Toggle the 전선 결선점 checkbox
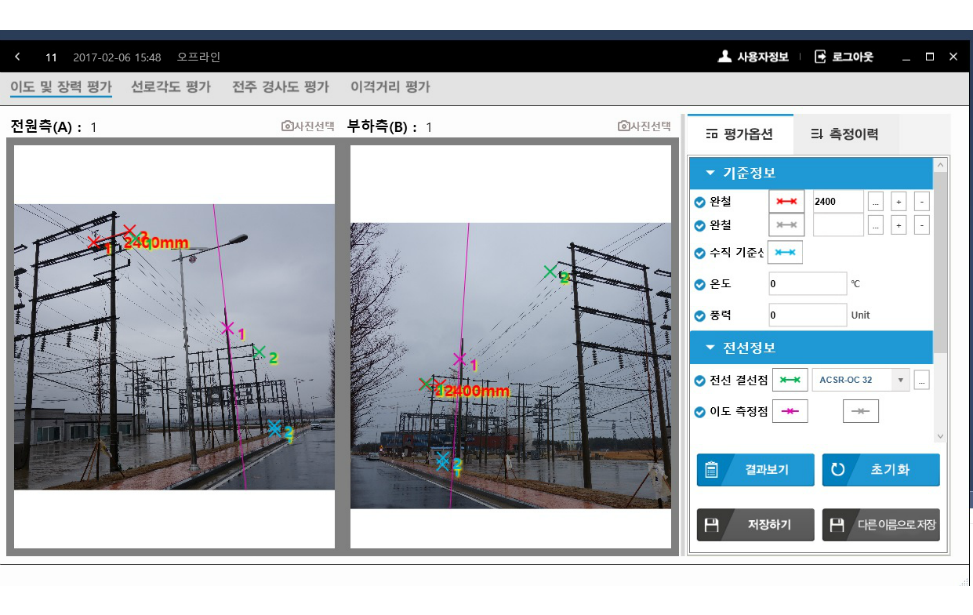Viewport: 973px width, 615px height. pos(699,380)
